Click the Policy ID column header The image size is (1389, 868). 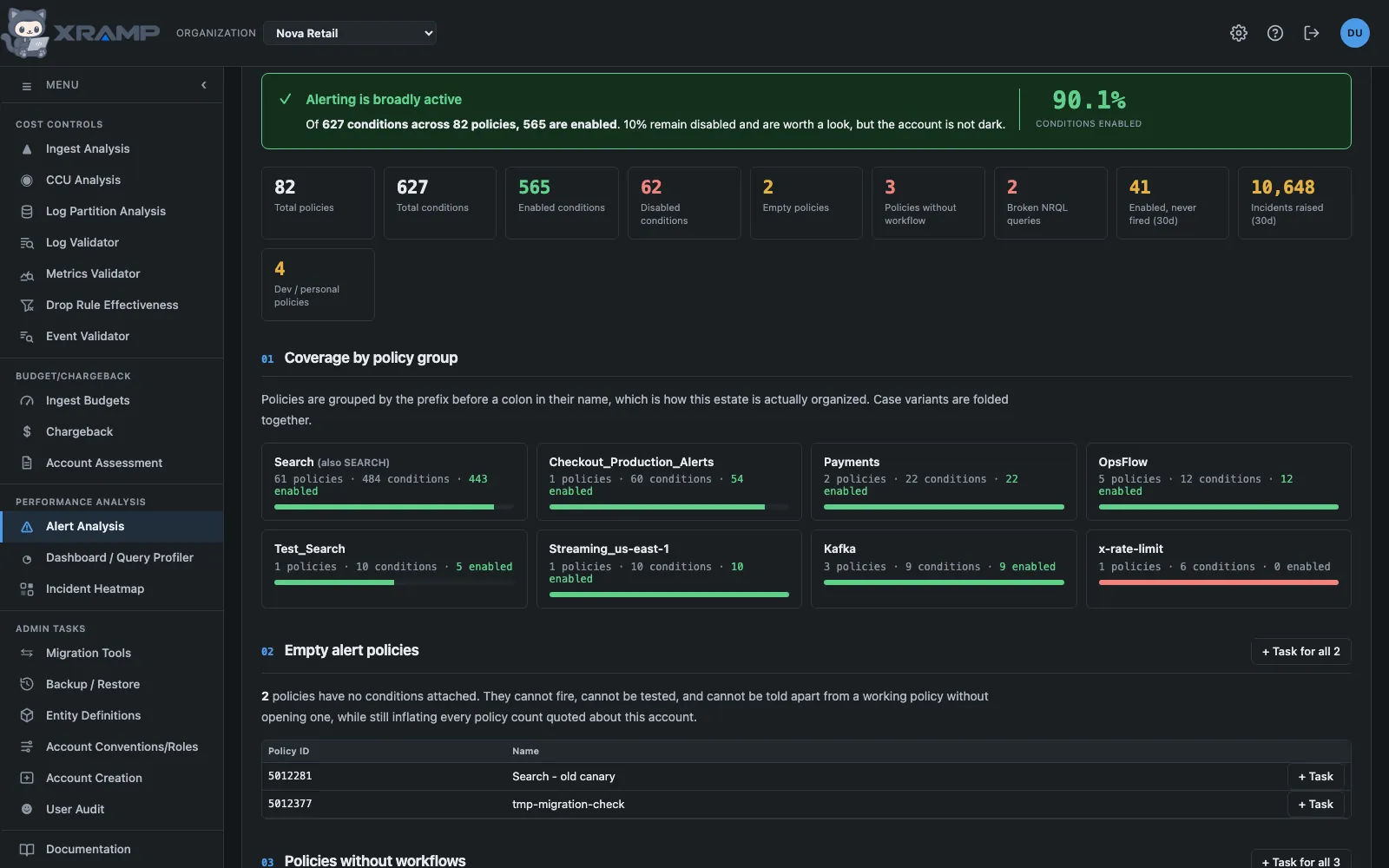(288, 752)
